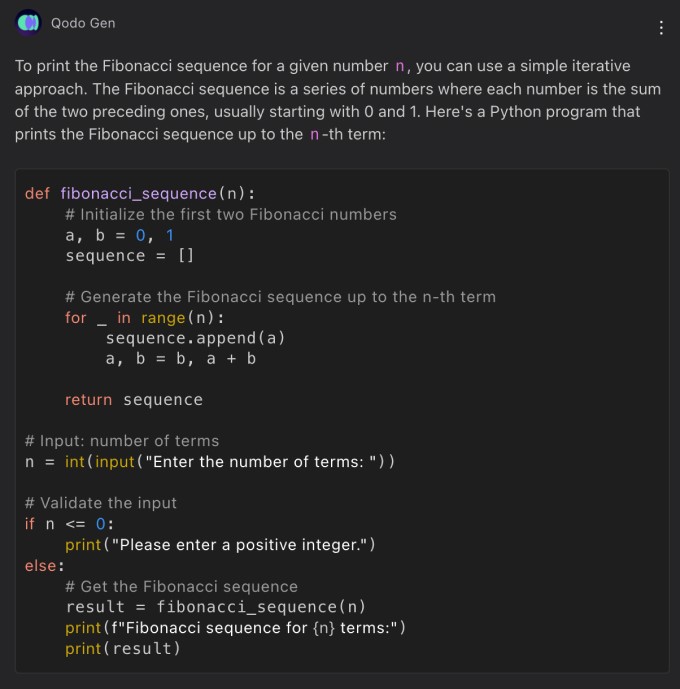
Task: Click the comment '# Validate the input'
Action: [x=101, y=503]
